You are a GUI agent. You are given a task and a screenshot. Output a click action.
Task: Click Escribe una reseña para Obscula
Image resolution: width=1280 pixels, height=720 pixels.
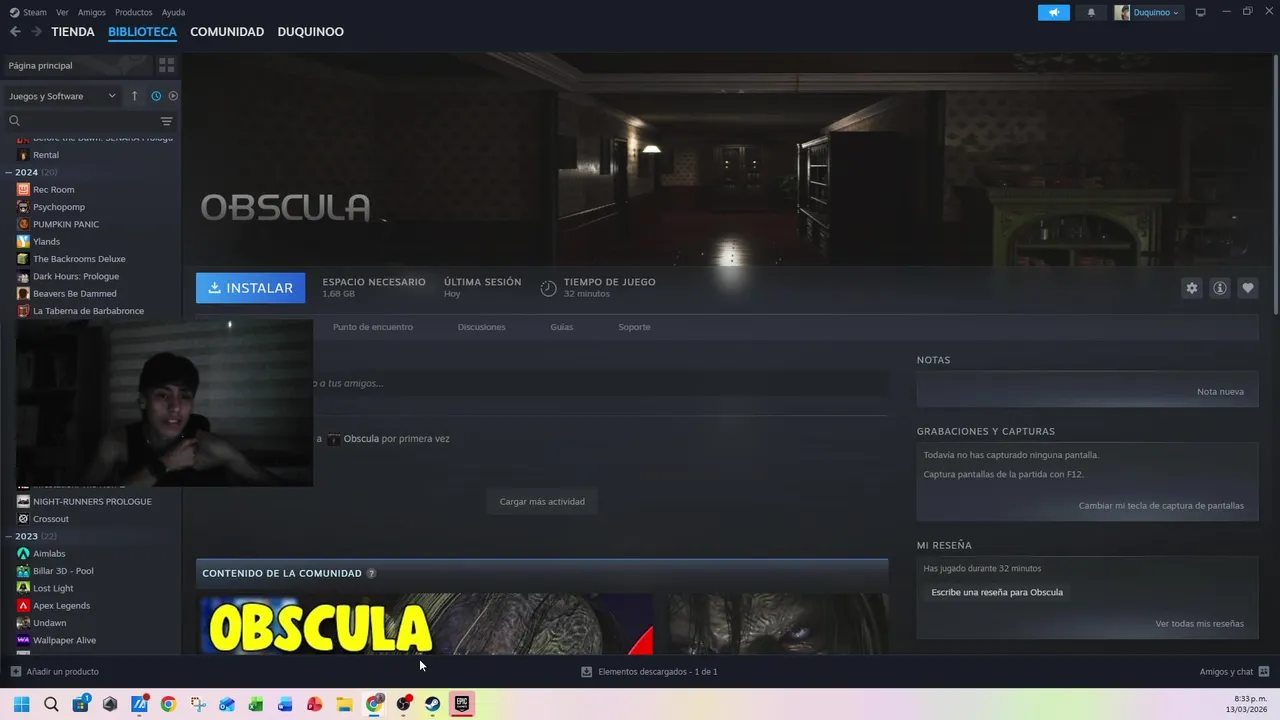[997, 593]
